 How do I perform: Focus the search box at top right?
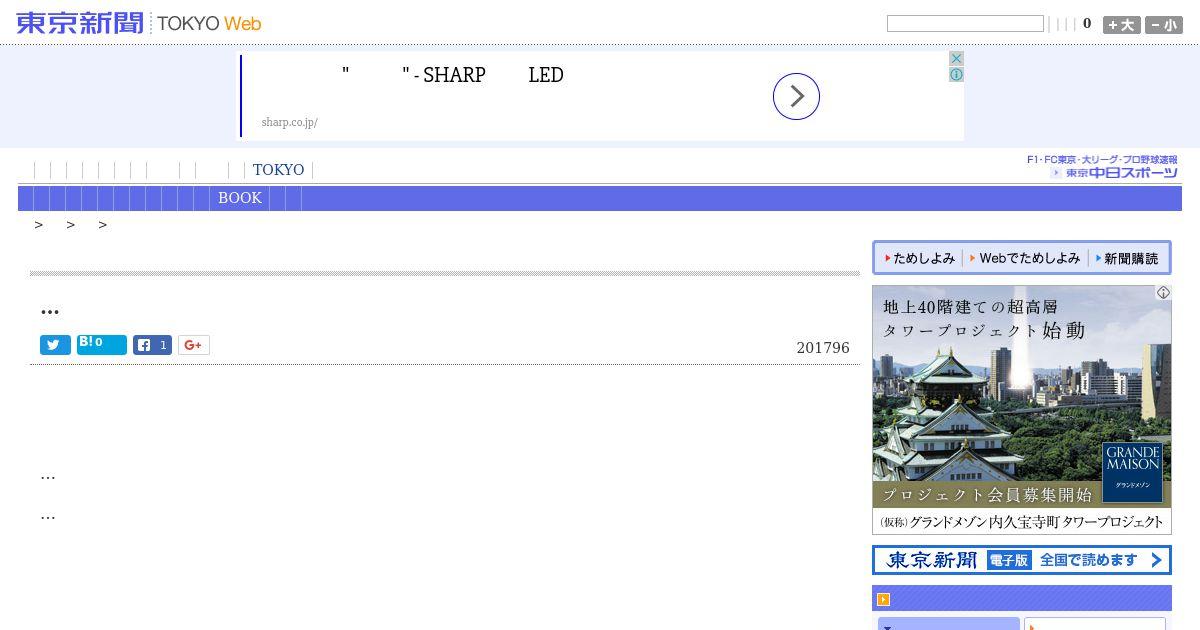[965, 24]
